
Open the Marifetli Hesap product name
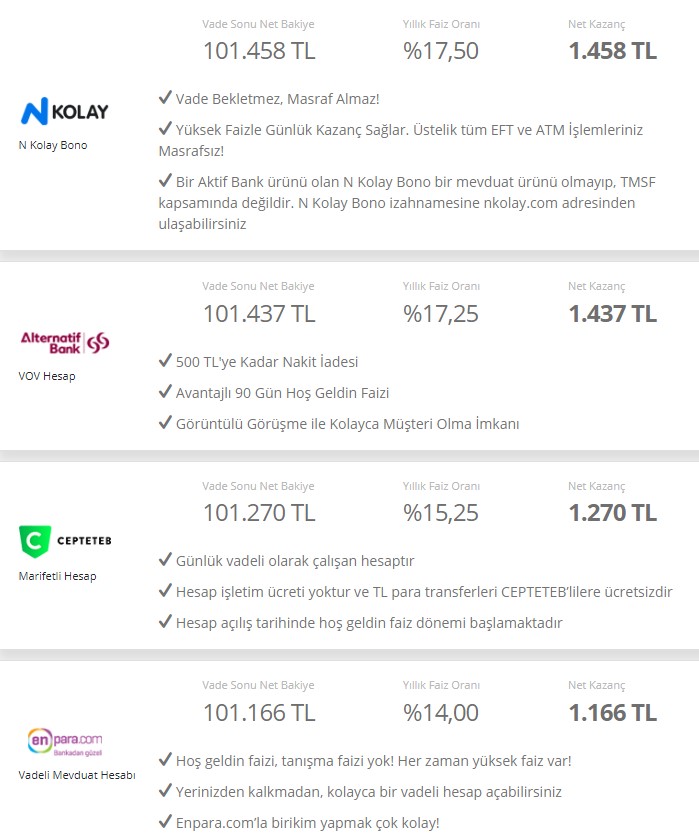point(57,576)
